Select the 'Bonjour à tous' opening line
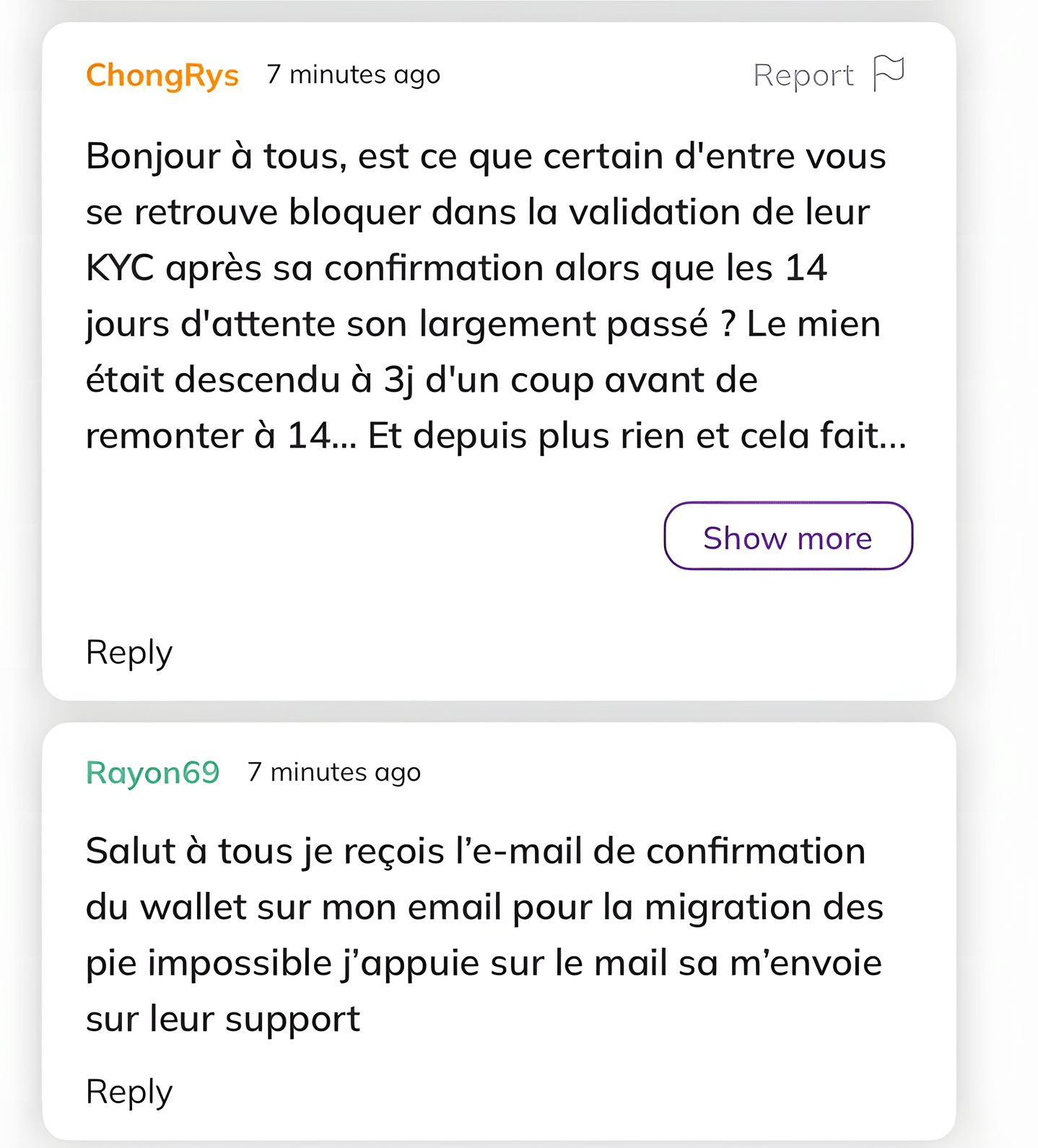 [486, 156]
